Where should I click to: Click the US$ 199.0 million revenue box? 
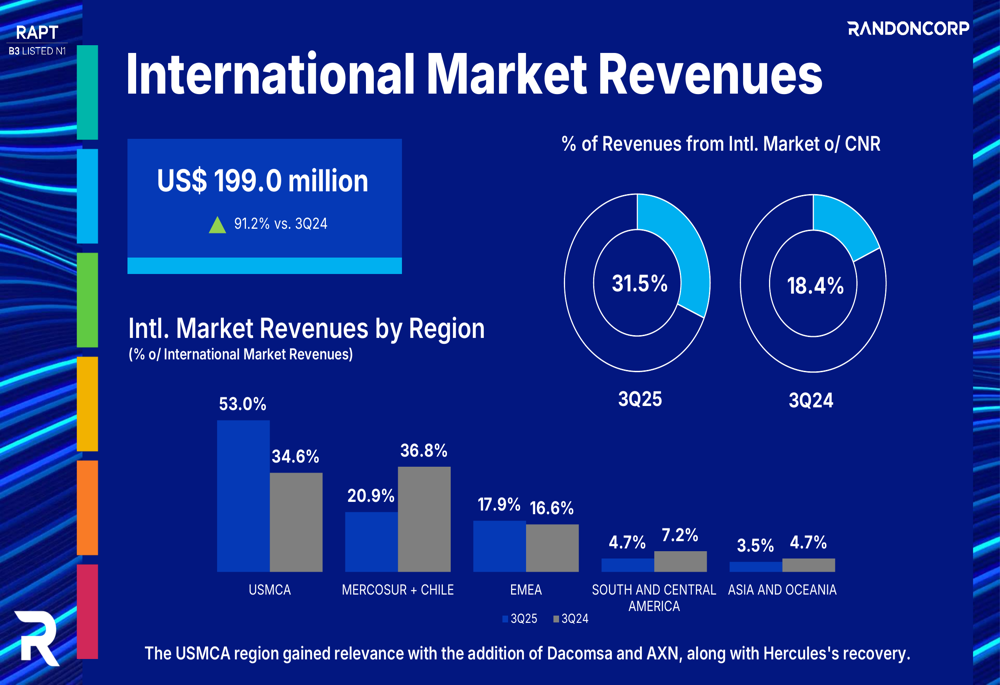pyautogui.click(x=264, y=205)
